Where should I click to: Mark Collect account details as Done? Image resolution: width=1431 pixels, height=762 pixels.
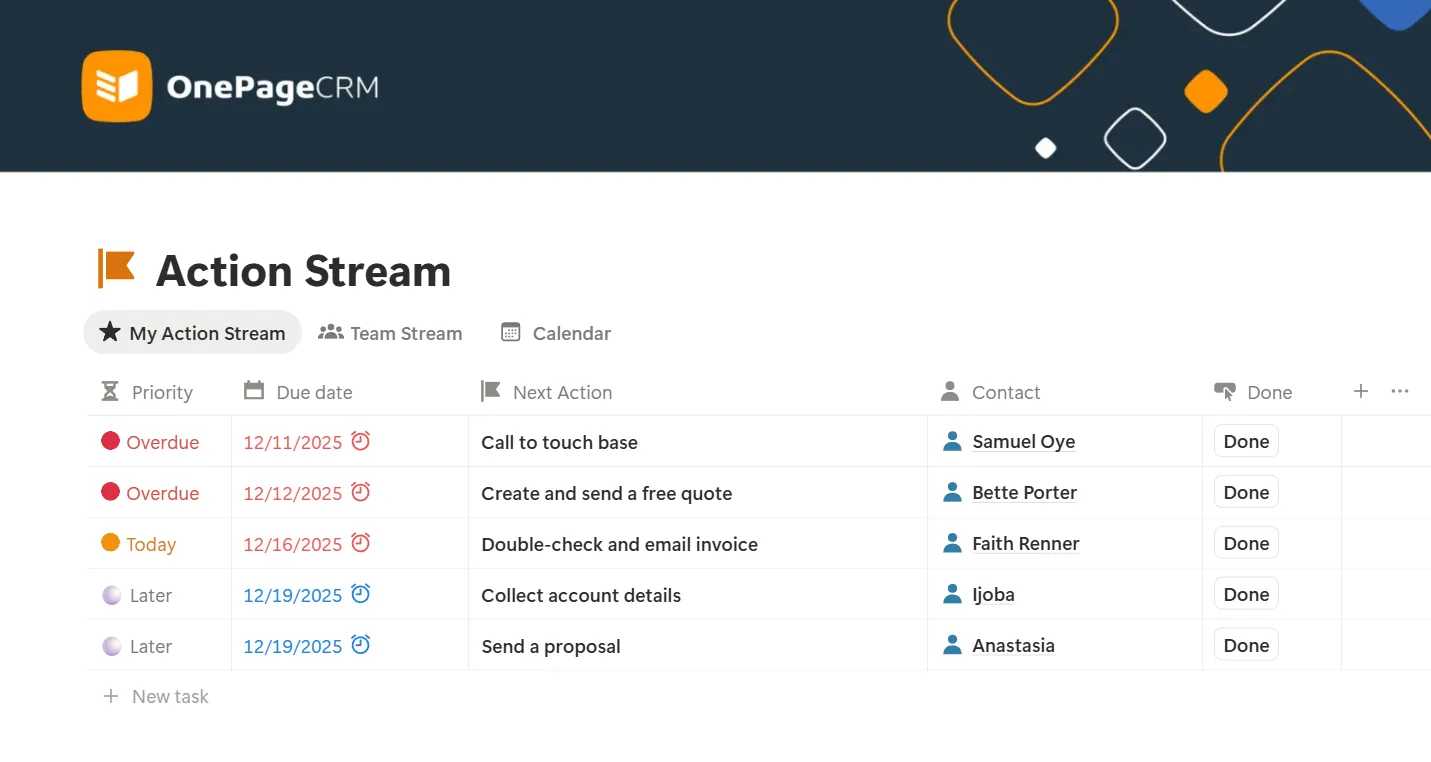[1246, 594]
